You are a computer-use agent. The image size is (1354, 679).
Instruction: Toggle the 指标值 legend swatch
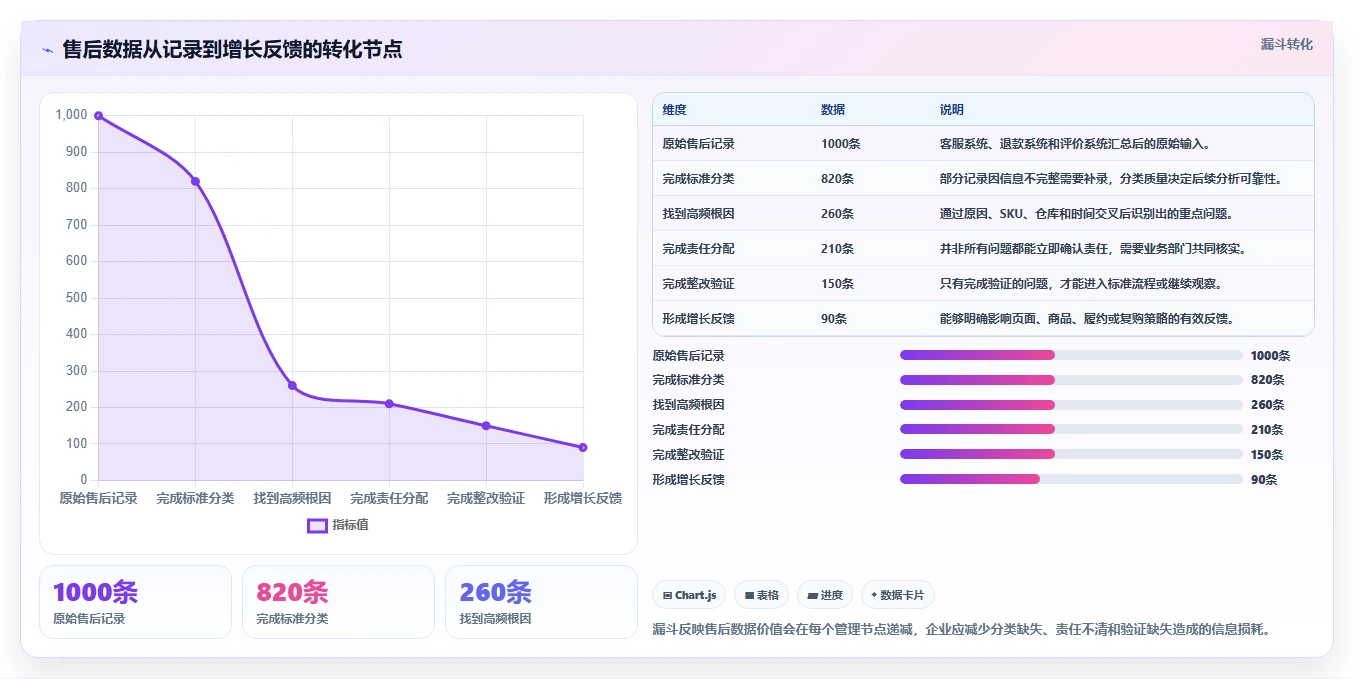(x=317, y=525)
